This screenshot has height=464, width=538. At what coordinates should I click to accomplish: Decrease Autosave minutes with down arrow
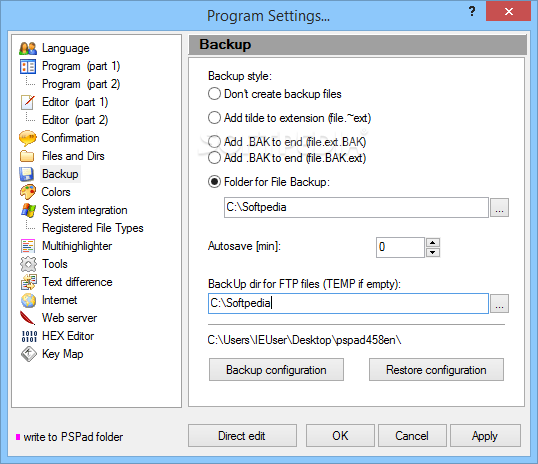(433, 253)
